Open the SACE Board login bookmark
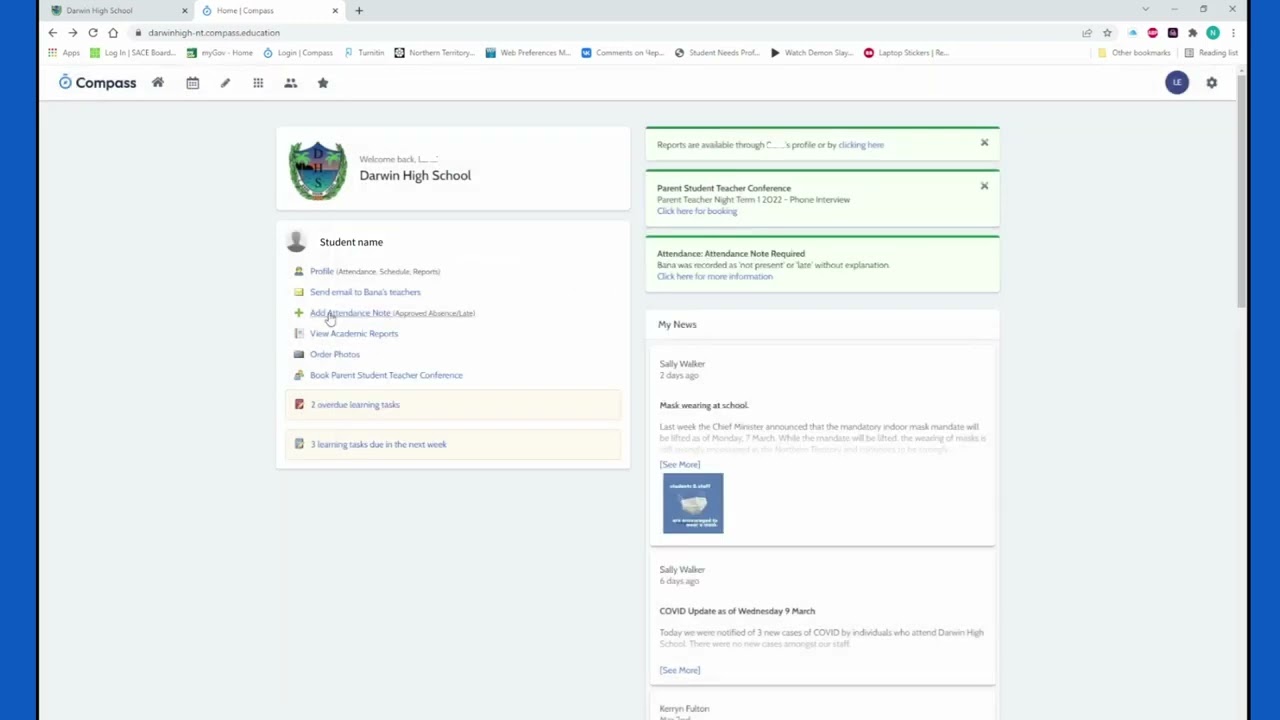The width and height of the screenshot is (1280, 720). point(133,53)
